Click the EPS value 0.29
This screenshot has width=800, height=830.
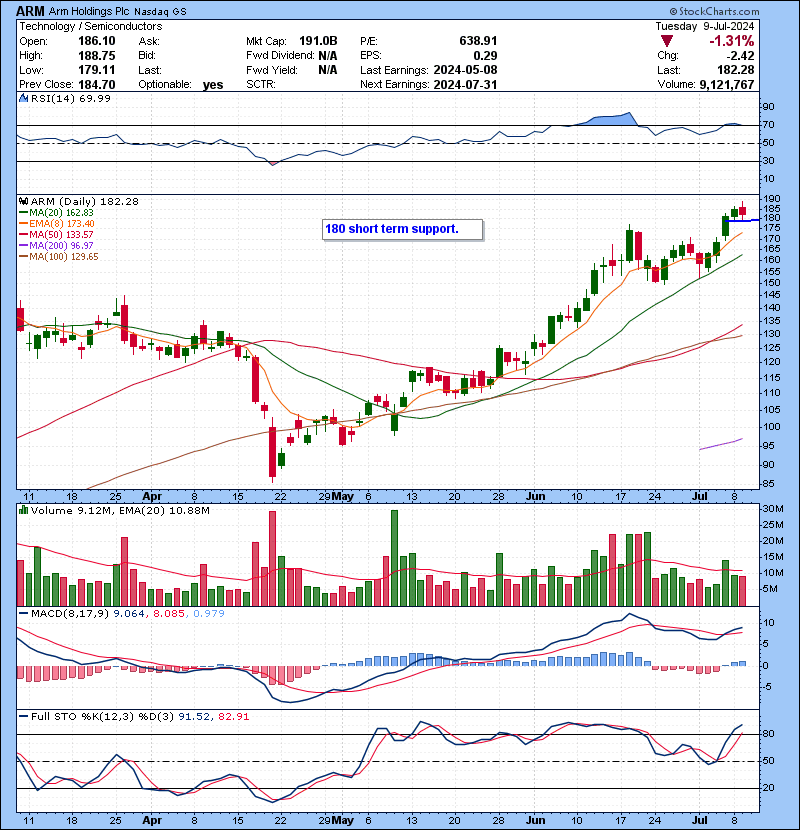(x=486, y=55)
